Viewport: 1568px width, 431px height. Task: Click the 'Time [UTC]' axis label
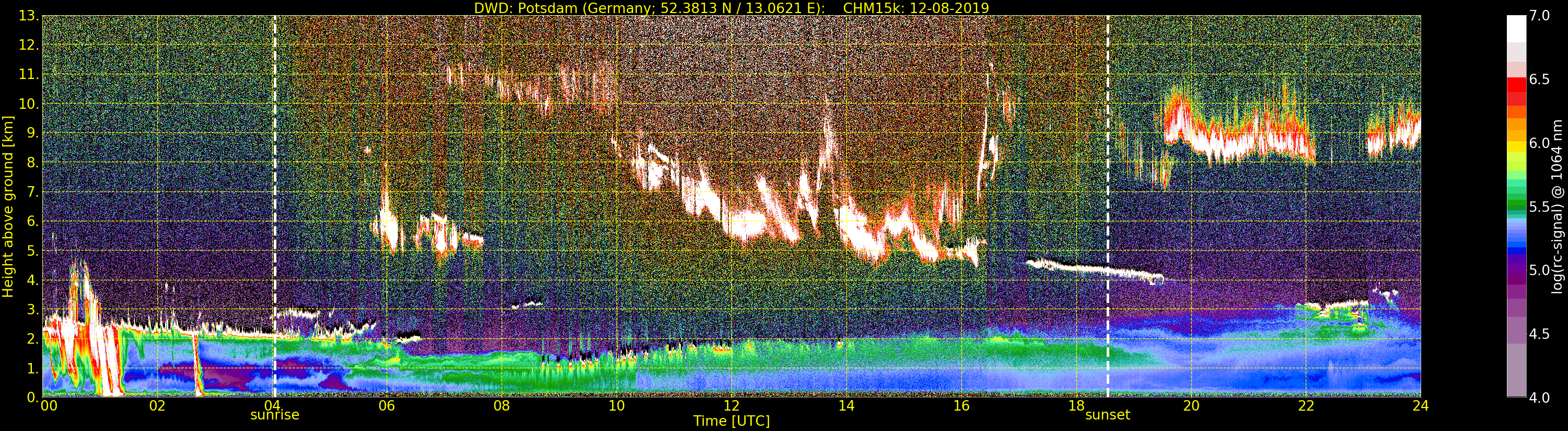(x=731, y=421)
